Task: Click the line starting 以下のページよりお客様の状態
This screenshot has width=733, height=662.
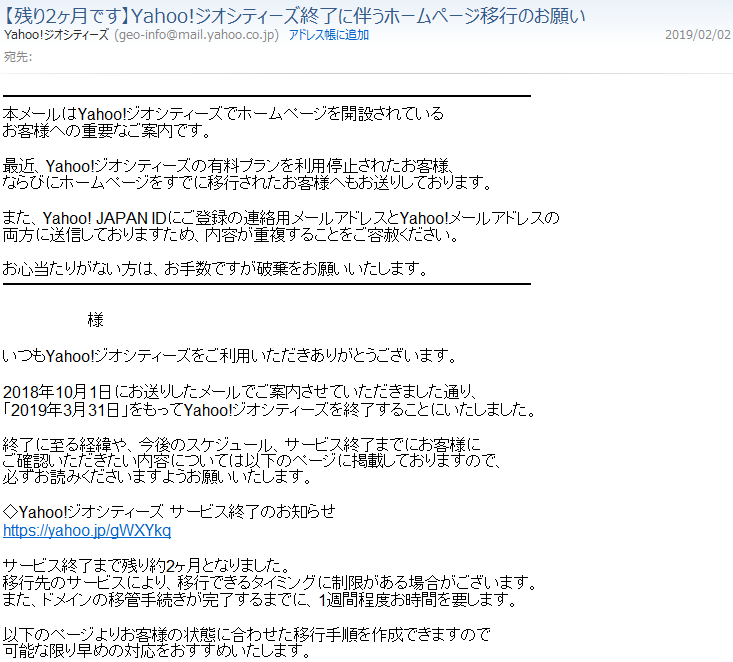Action: 247,634
